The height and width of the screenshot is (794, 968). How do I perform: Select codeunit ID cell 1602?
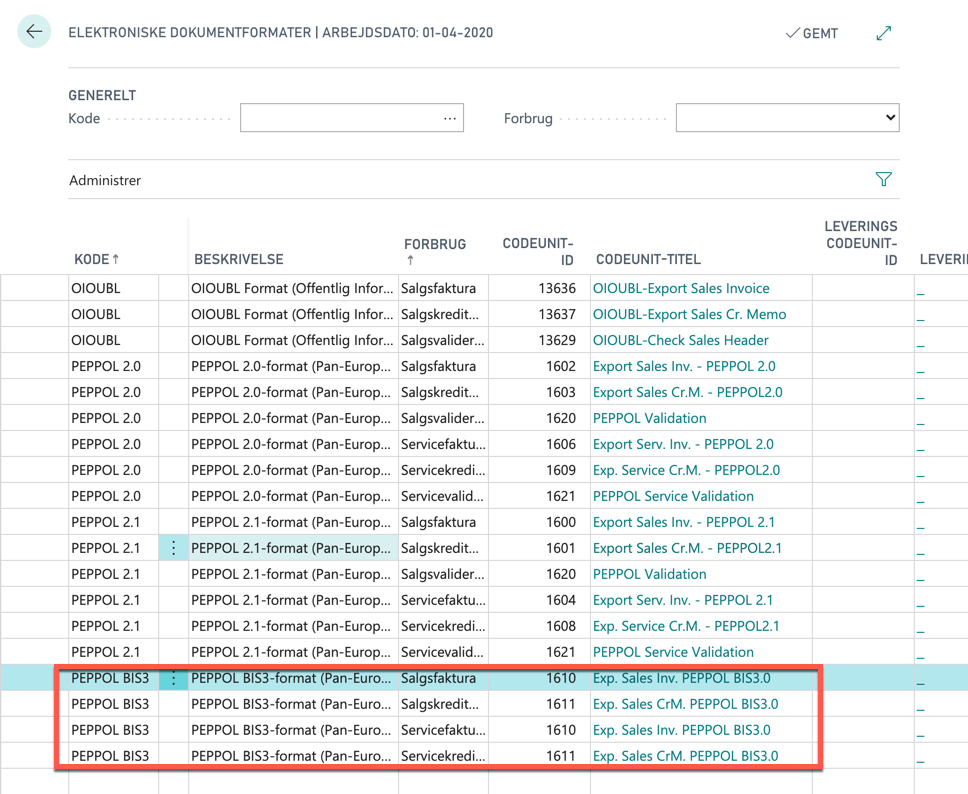(x=539, y=366)
